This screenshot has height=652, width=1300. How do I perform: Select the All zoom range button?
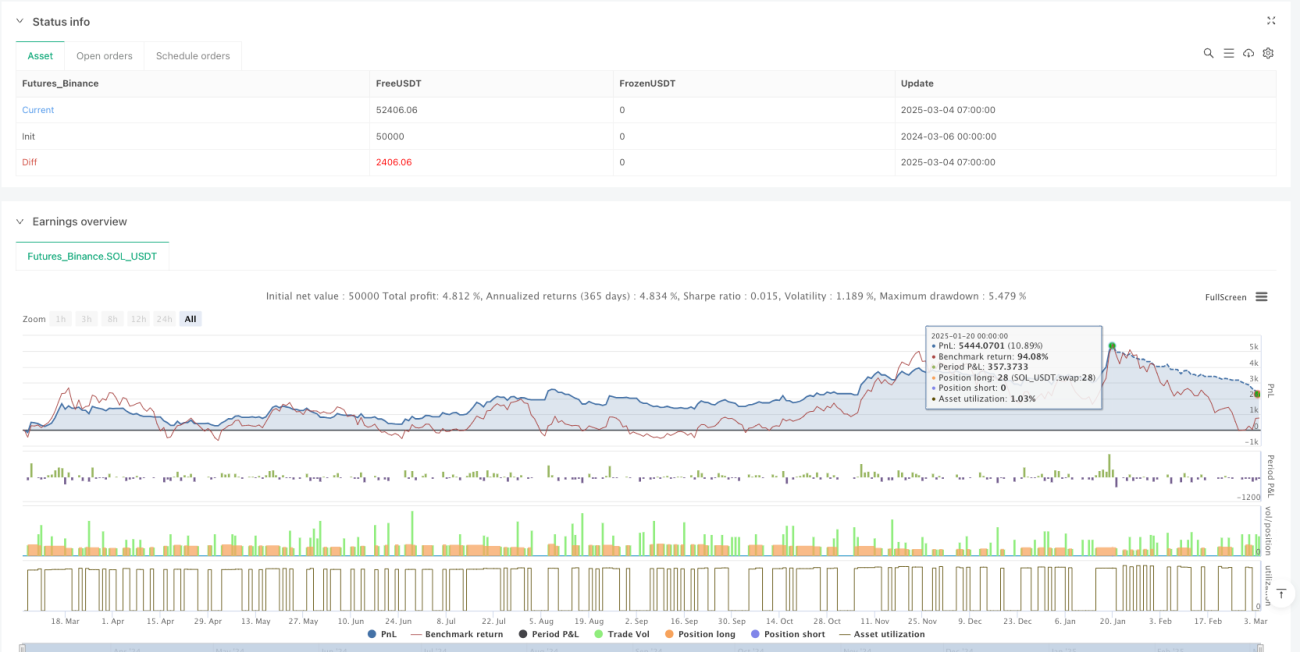point(190,319)
